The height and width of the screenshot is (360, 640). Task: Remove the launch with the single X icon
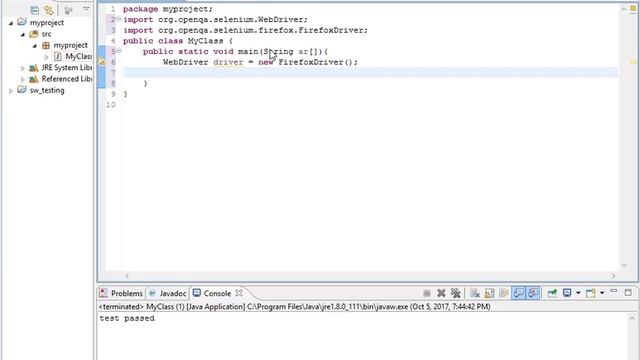441,293
